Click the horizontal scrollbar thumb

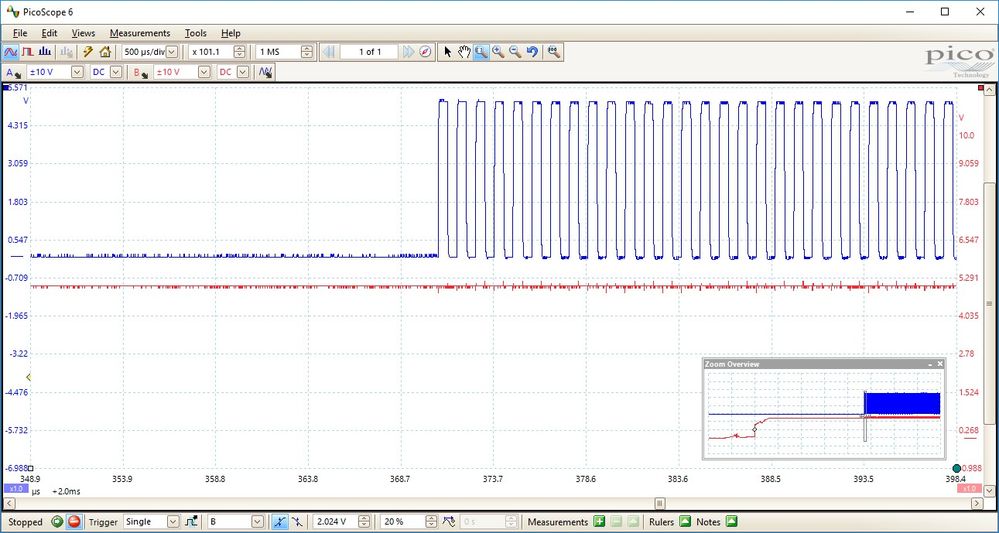[661, 503]
